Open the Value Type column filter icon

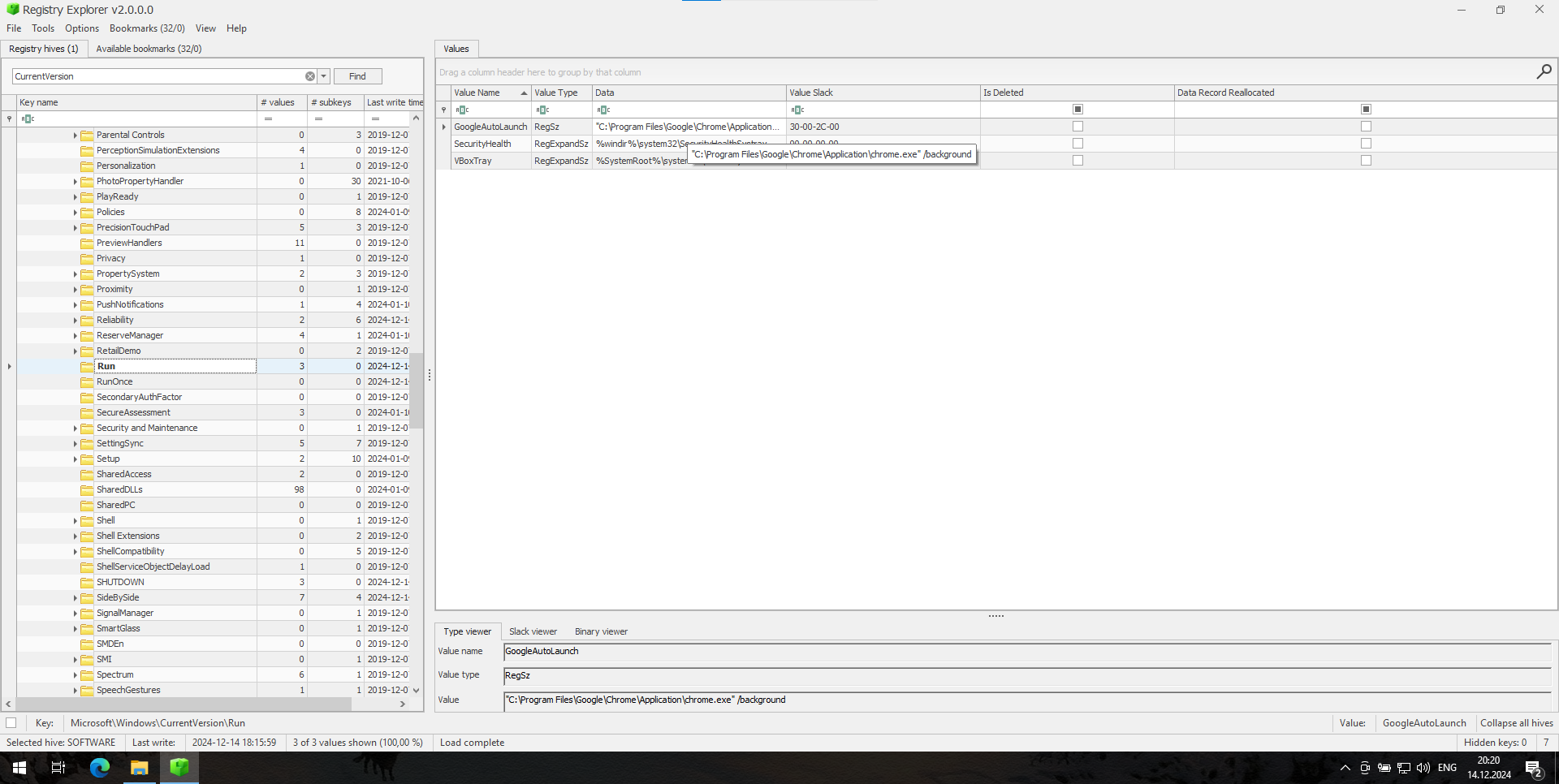pos(542,110)
